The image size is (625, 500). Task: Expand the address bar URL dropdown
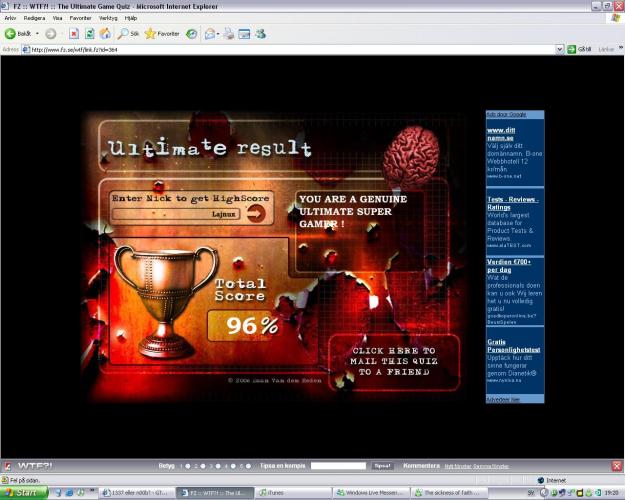pos(559,49)
